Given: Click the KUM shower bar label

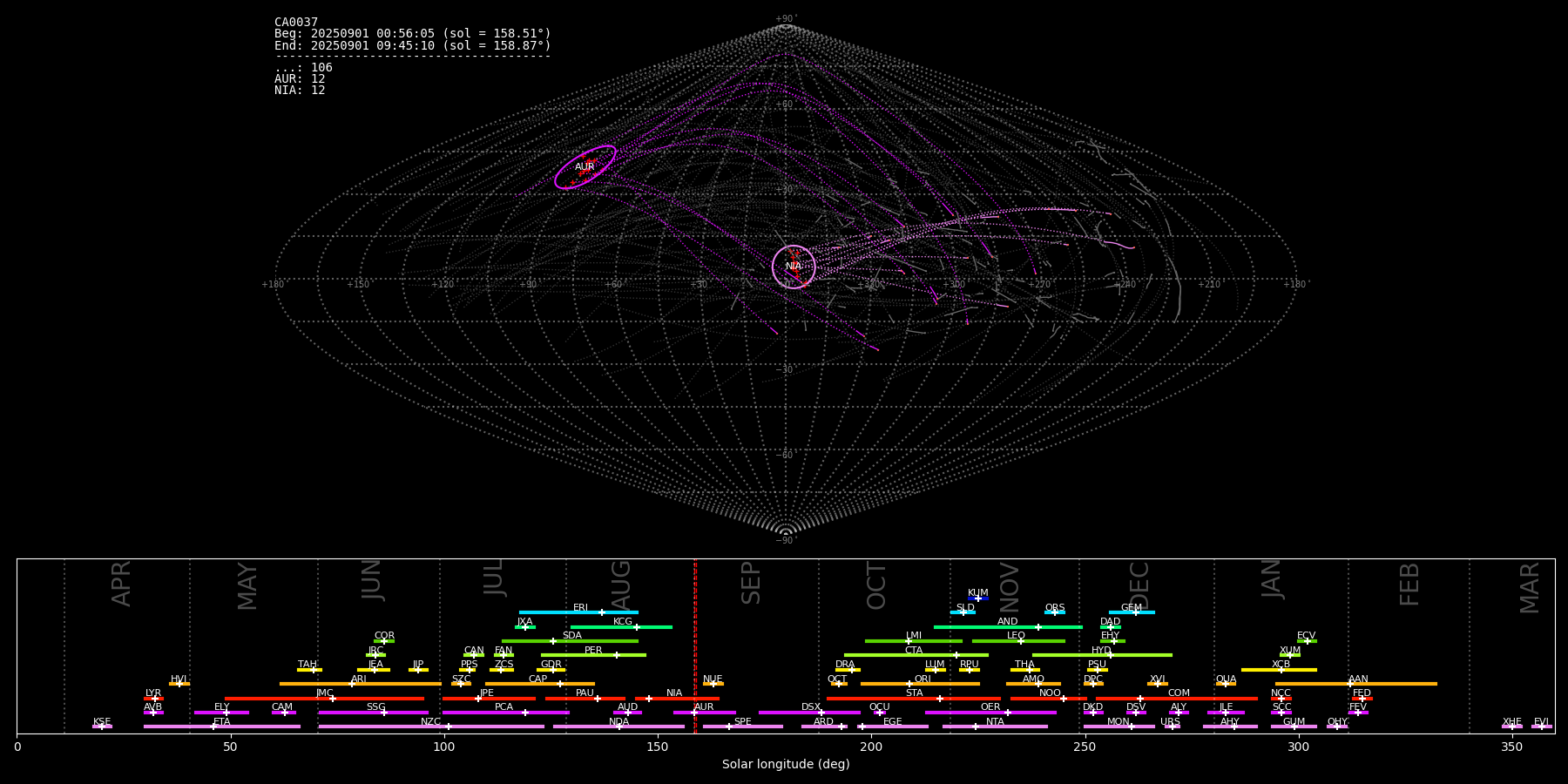Looking at the screenshot, I should pyautogui.click(x=978, y=593).
